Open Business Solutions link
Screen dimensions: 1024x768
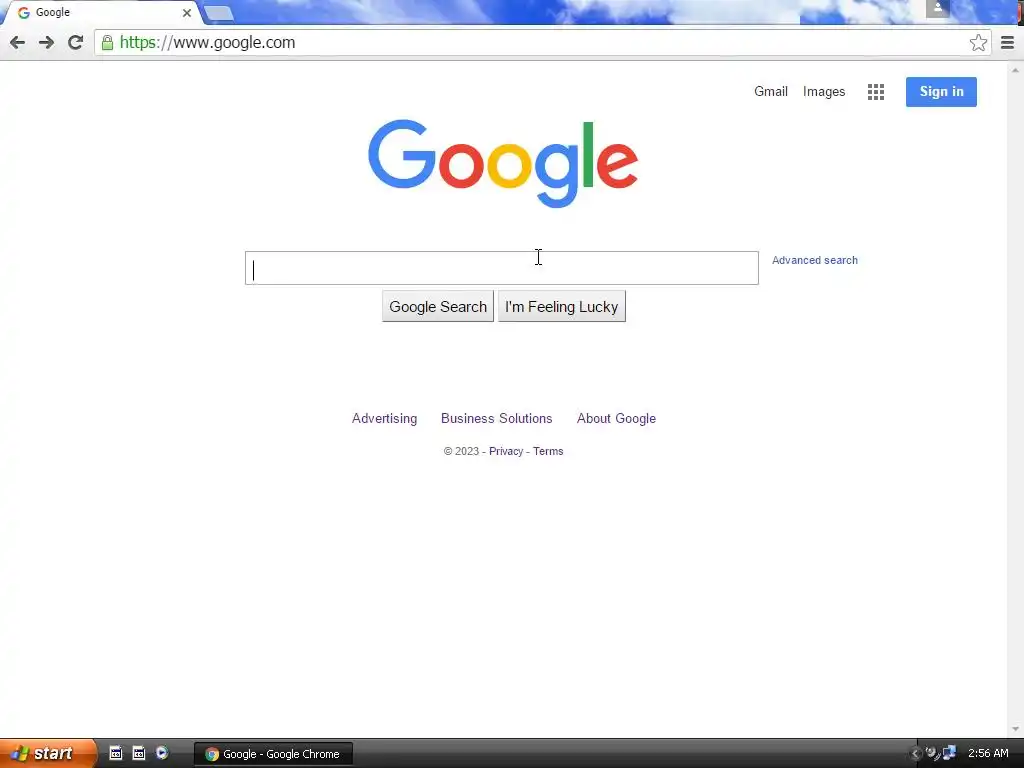496,419
